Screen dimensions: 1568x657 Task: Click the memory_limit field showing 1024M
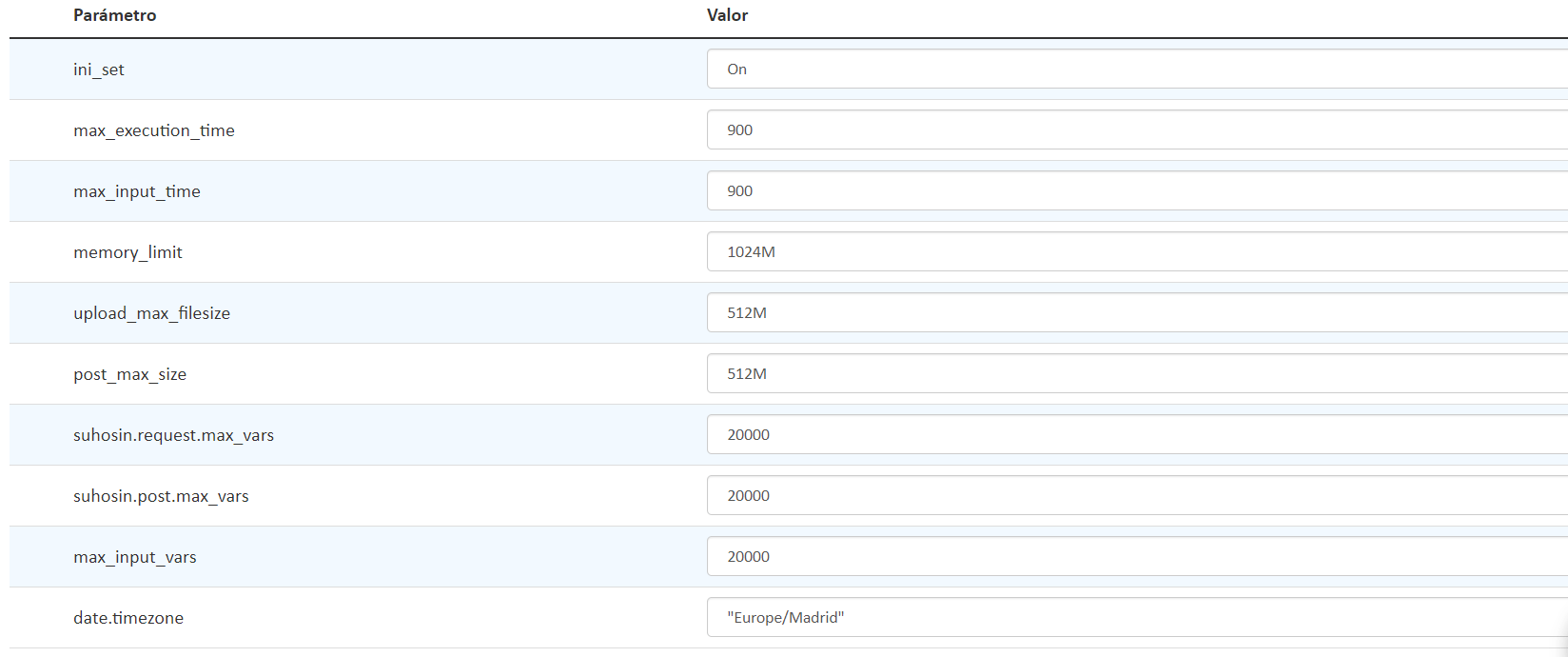point(1137,251)
